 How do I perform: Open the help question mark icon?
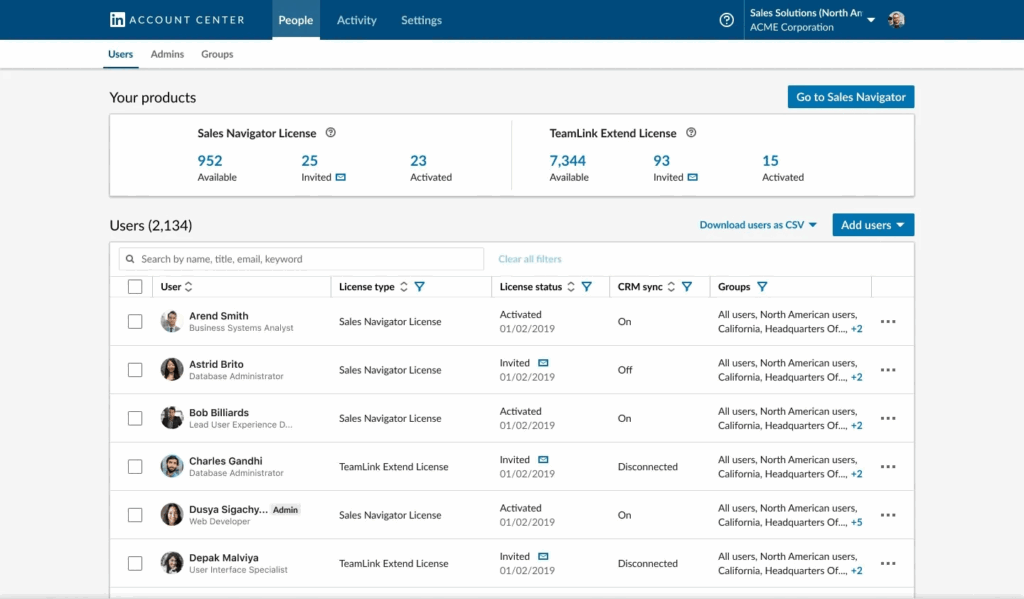pyautogui.click(x=726, y=19)
